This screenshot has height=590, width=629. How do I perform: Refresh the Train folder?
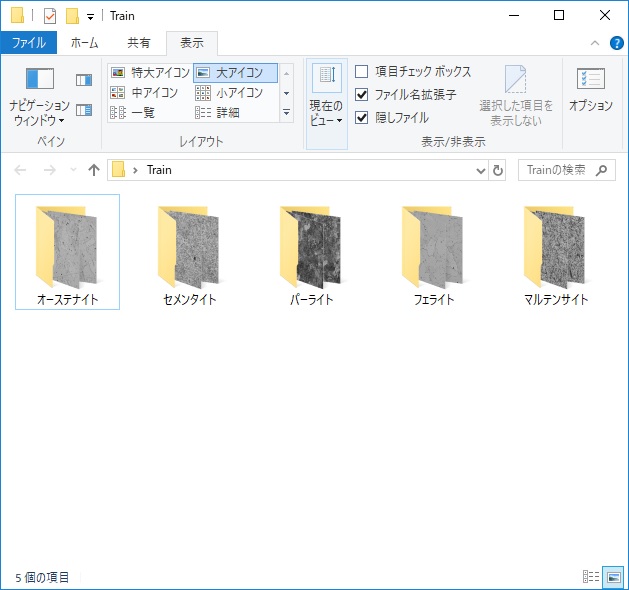(x=498, y=170)
